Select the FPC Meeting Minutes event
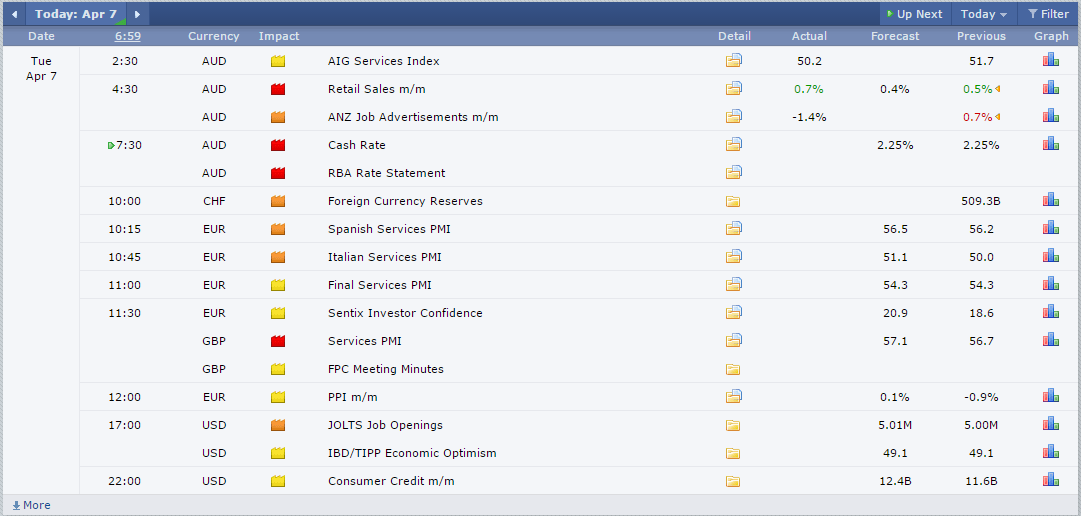Screen dimensions: 1081x516 385,369
